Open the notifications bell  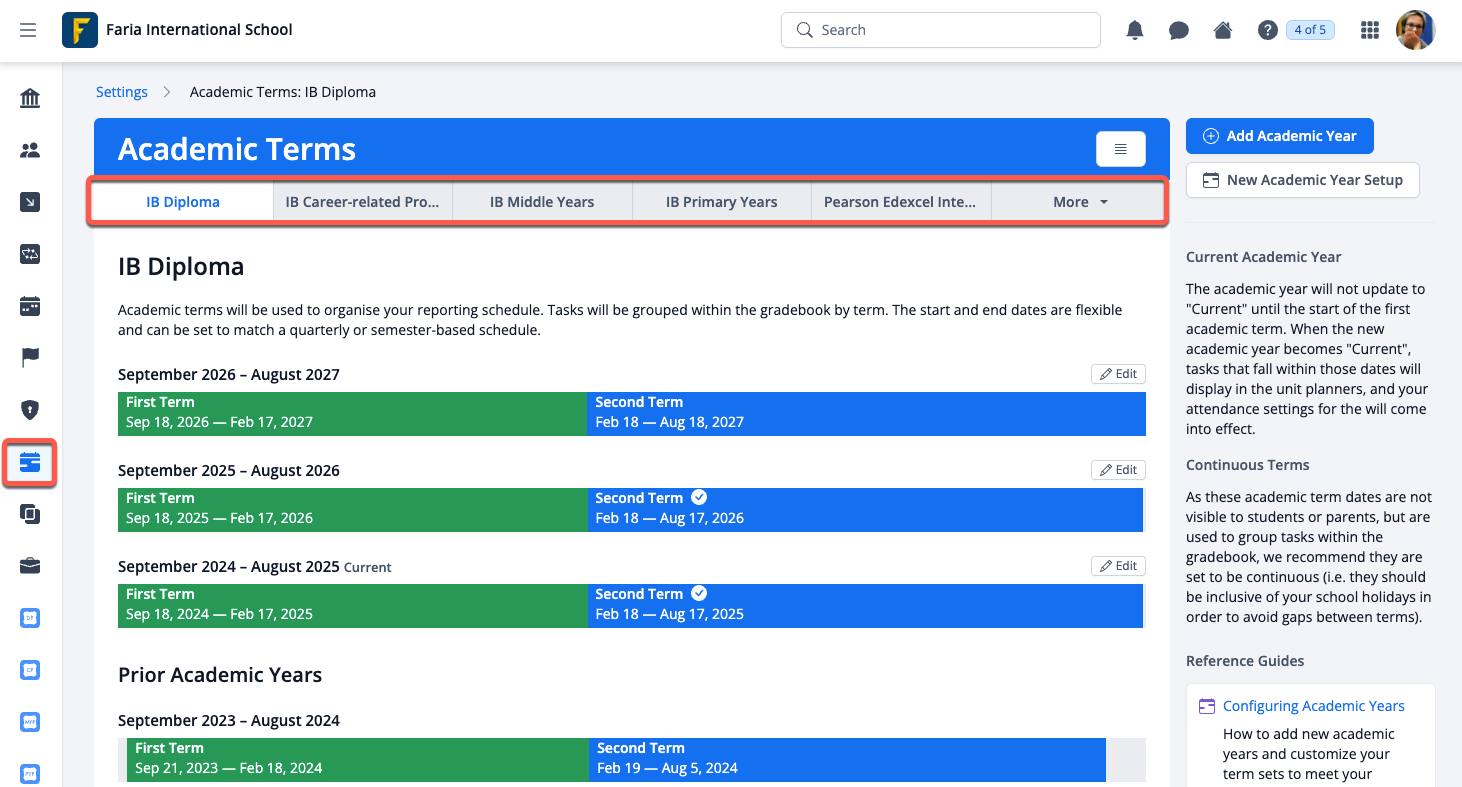click(x=1135, y=30)
